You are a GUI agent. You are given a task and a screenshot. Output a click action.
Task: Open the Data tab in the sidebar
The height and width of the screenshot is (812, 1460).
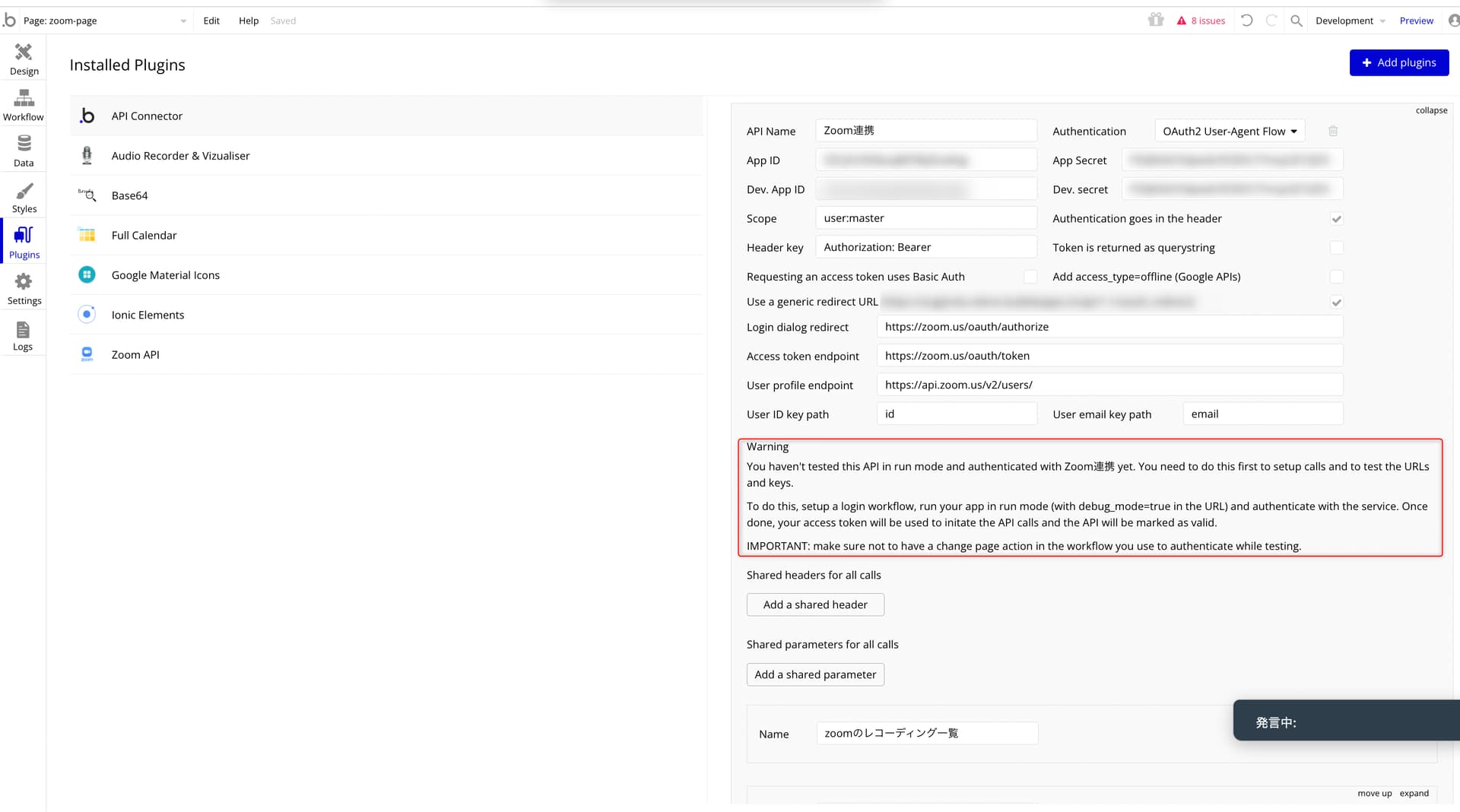coord(24,151)
